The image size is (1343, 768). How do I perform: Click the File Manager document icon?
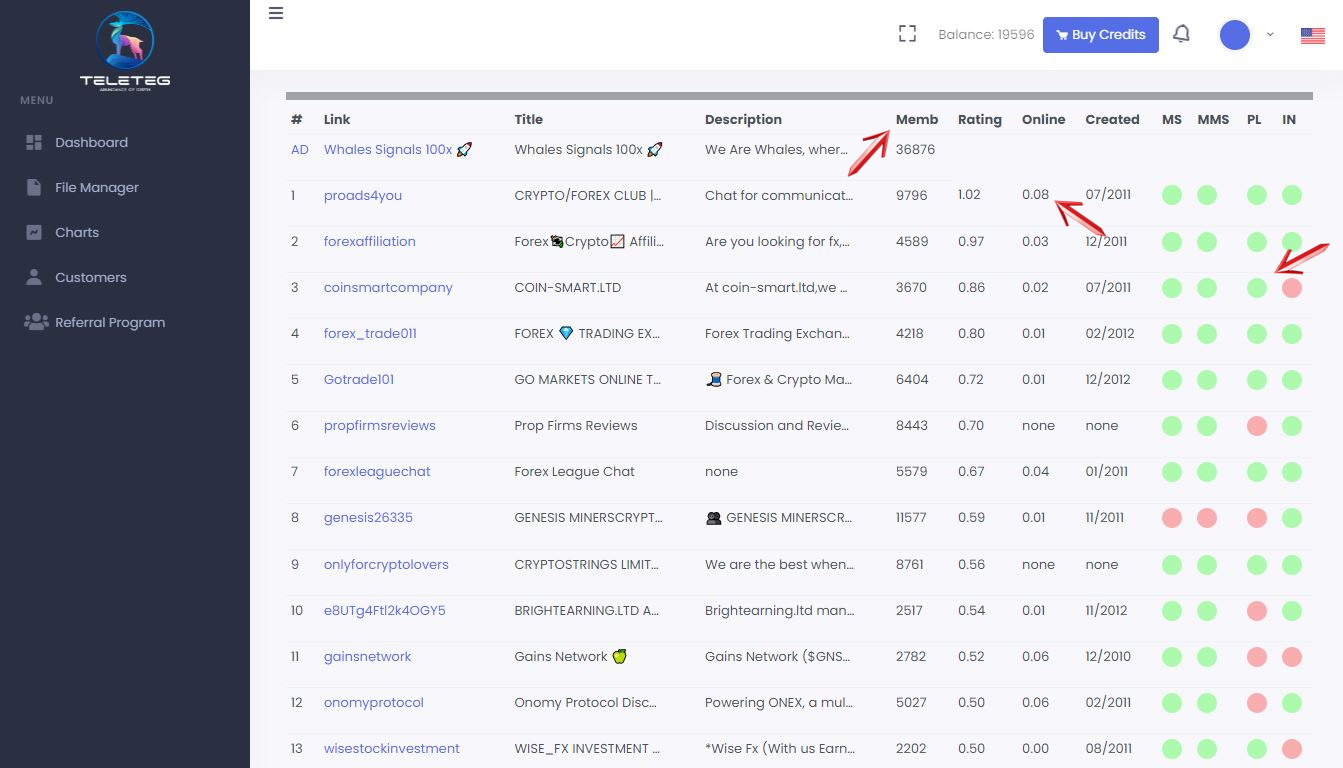(34, 187)
